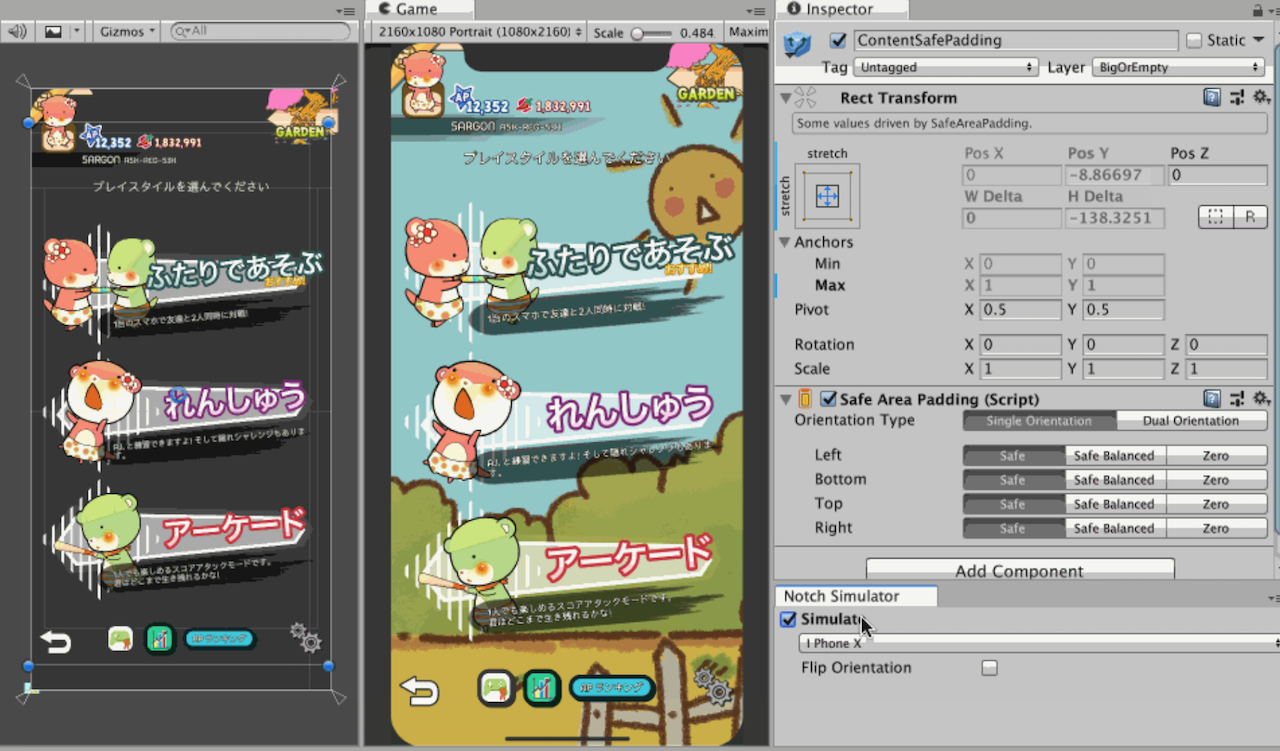The image size is (1280, 751).
Task: Click the player avatar in Game view
Action: coord(424,86)
